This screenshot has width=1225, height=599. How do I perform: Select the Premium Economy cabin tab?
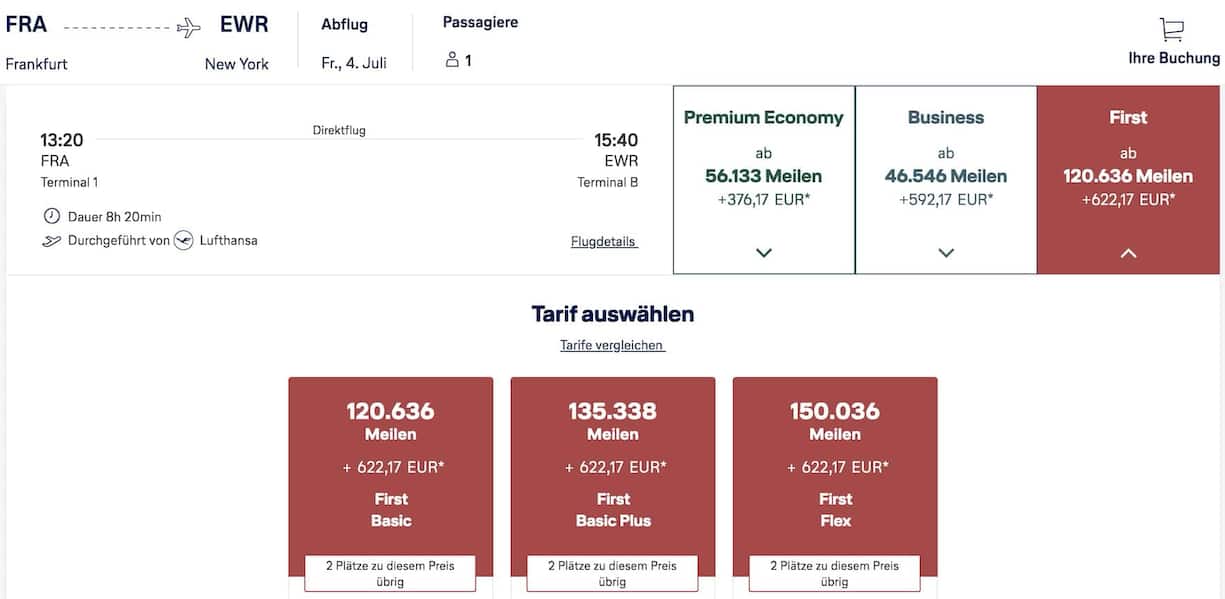pyautogui.click(x=764, y=160)
